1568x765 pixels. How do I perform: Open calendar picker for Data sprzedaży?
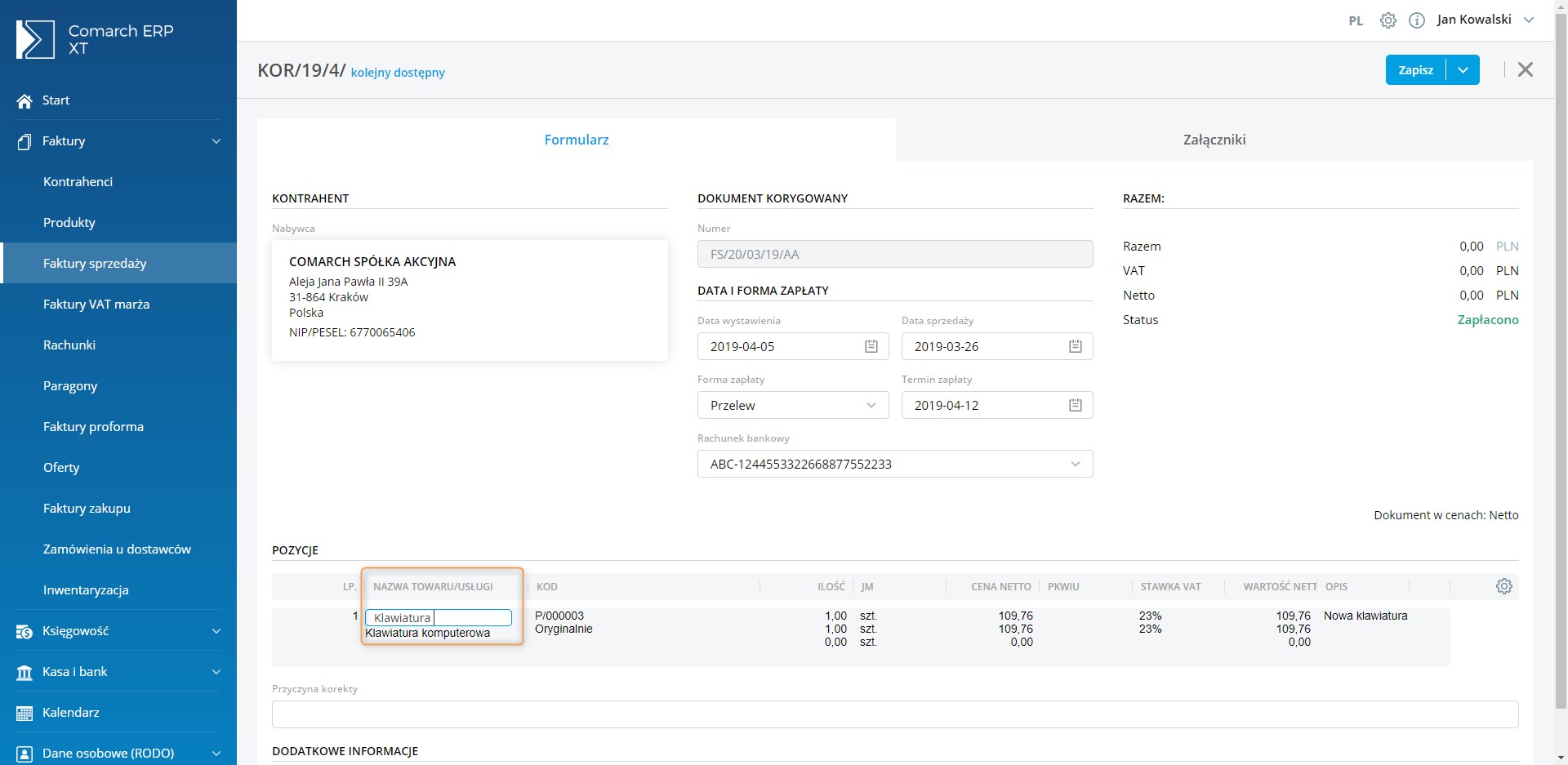click(1076, 346)
